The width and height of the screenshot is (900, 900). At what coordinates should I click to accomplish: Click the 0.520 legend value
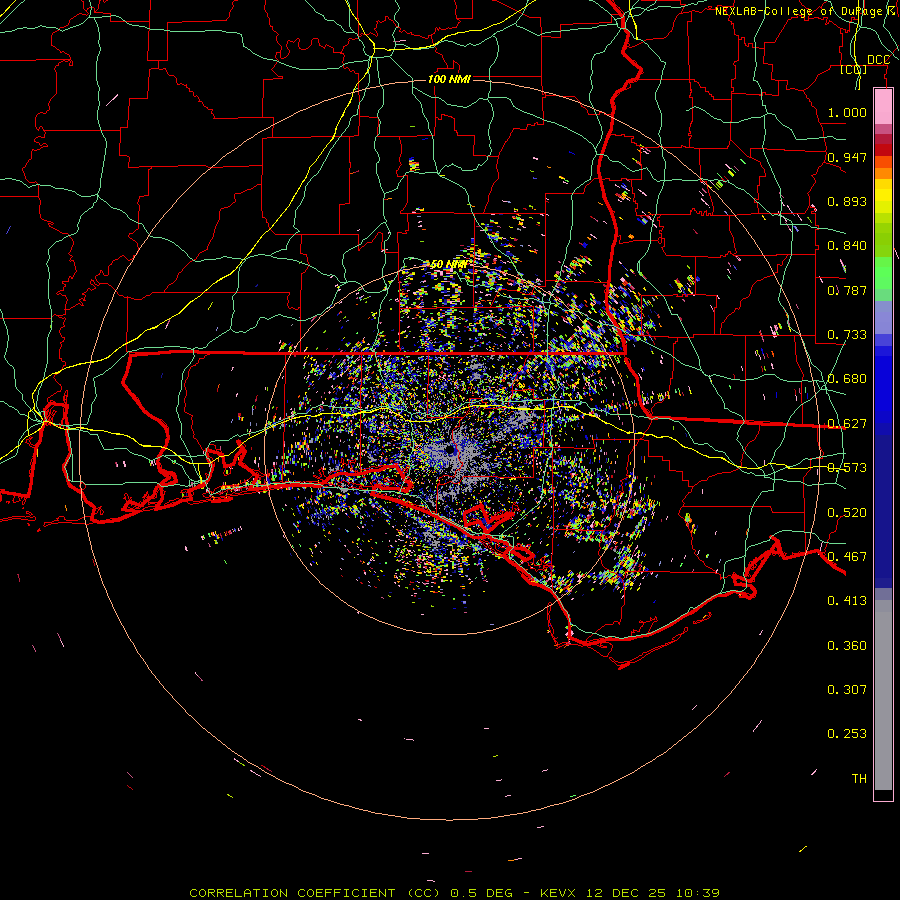[847, 513]
